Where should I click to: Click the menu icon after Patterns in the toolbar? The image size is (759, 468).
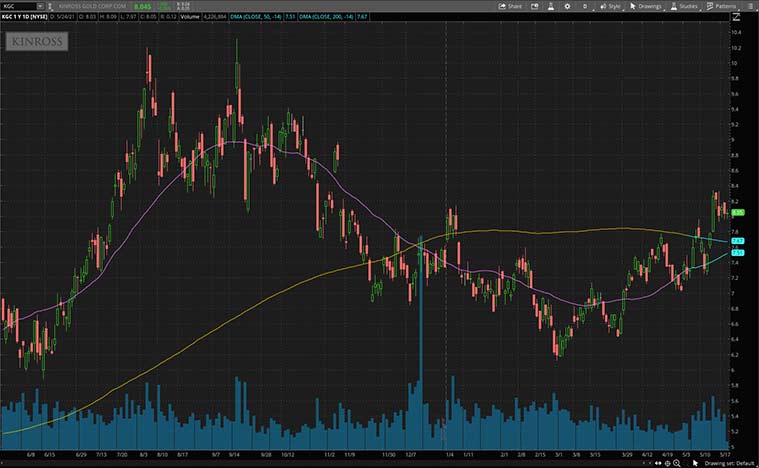tap(748, 6)
